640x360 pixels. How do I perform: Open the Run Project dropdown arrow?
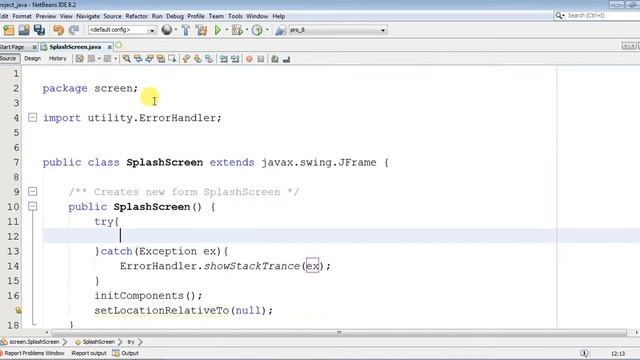tap(227, 30)
